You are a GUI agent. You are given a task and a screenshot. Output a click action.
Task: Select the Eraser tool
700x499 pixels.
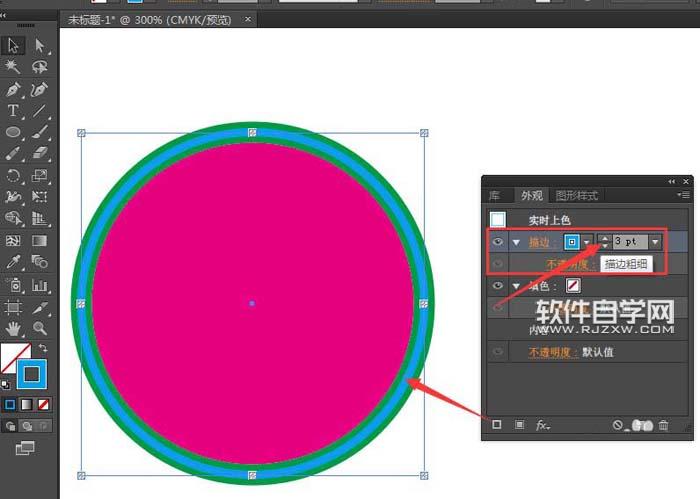pos(40,153)
